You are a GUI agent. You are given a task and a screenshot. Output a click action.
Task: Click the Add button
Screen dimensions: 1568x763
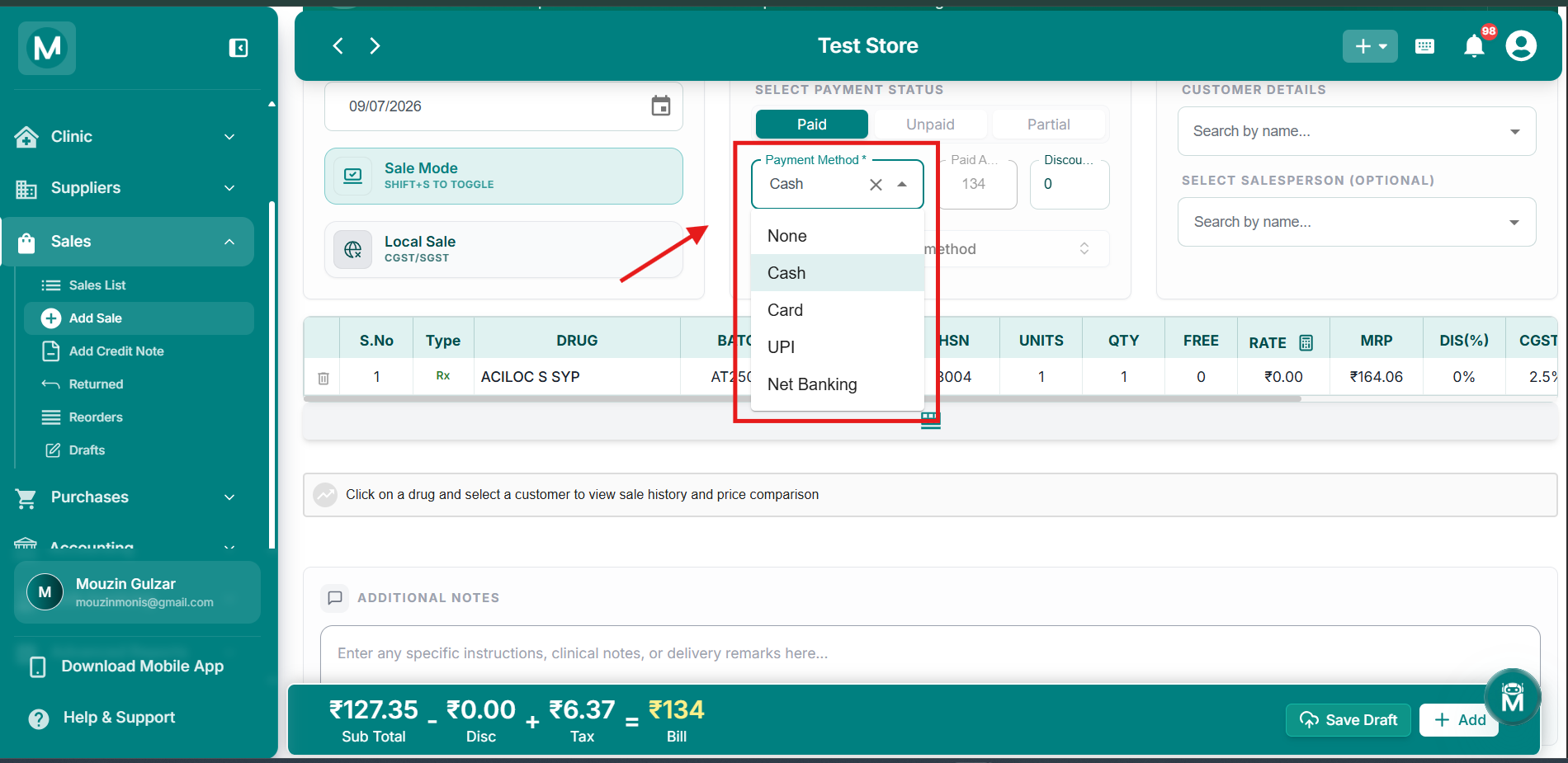tap(1459, 720)
